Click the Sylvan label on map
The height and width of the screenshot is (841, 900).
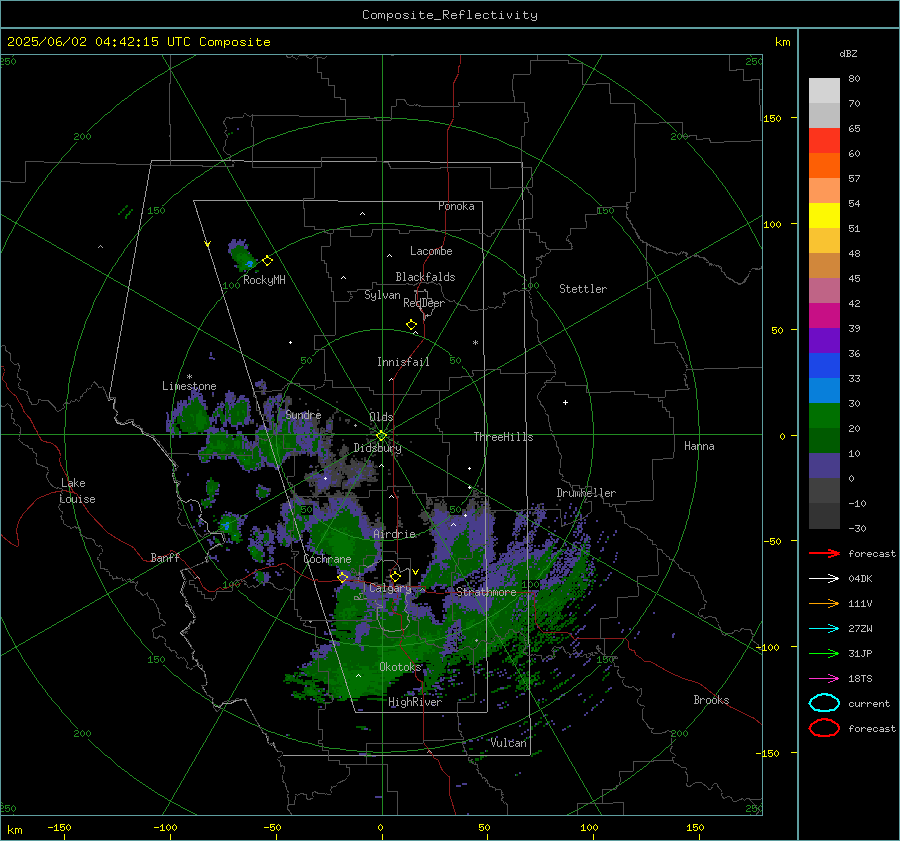382,295
